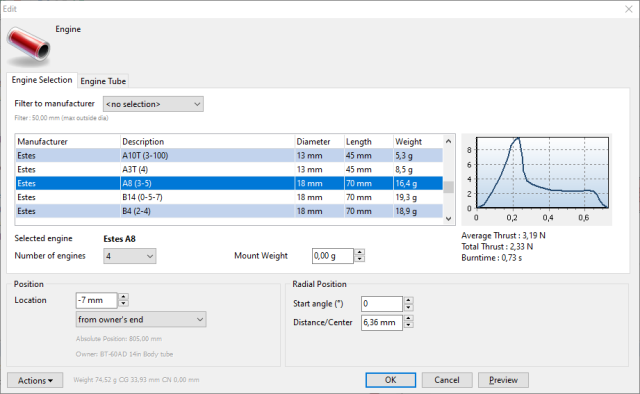Click the engine list scroll down arrow

(449, 219)
